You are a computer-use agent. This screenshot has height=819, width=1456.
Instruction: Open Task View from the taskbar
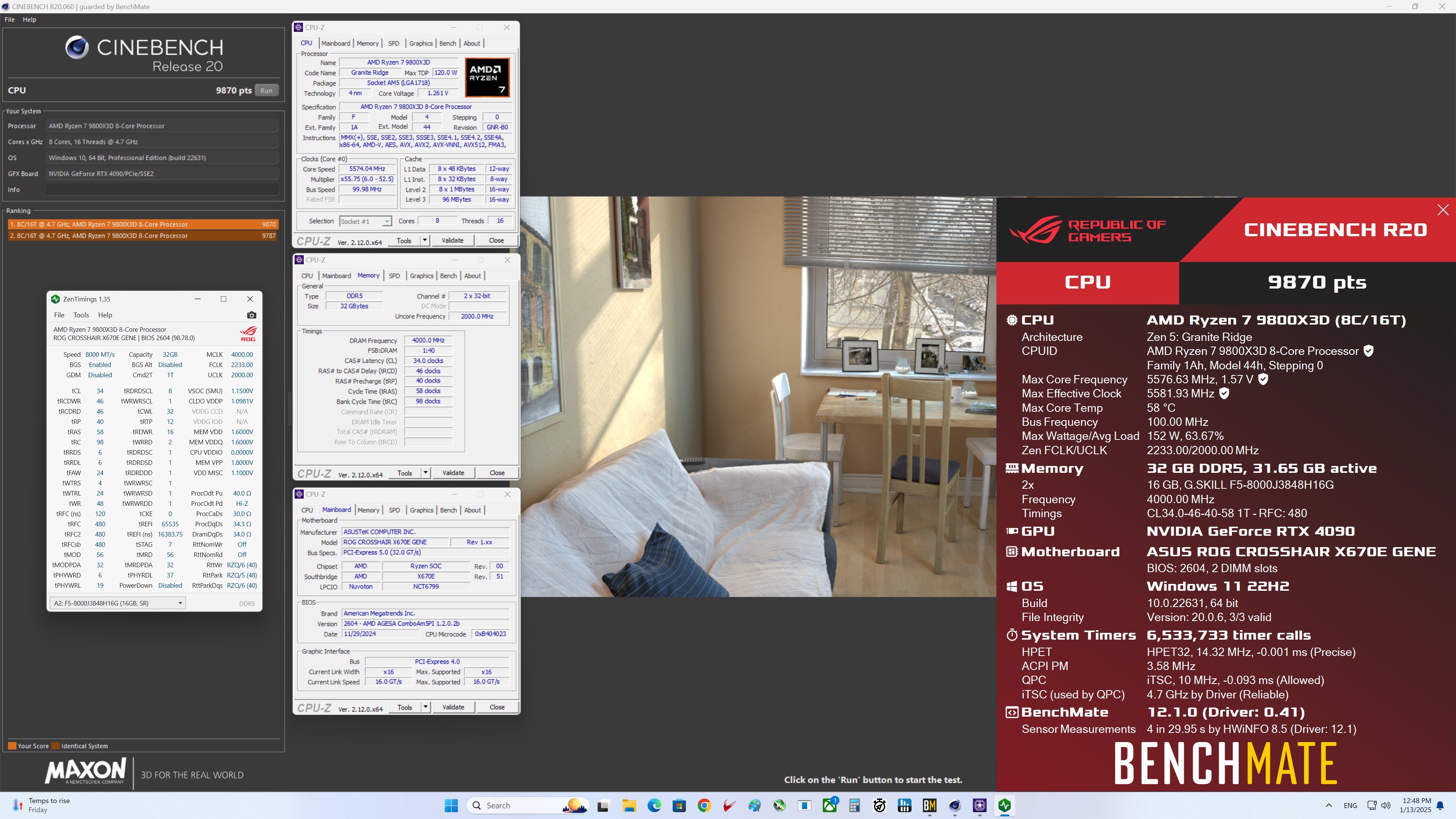click(603, 805)
